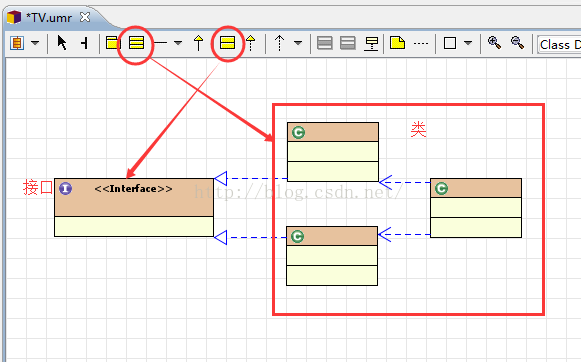The width and height of the screenshot is (581, 362).
Task: Click the Class Diagram combo box field
Action: (x=559, y=44)
